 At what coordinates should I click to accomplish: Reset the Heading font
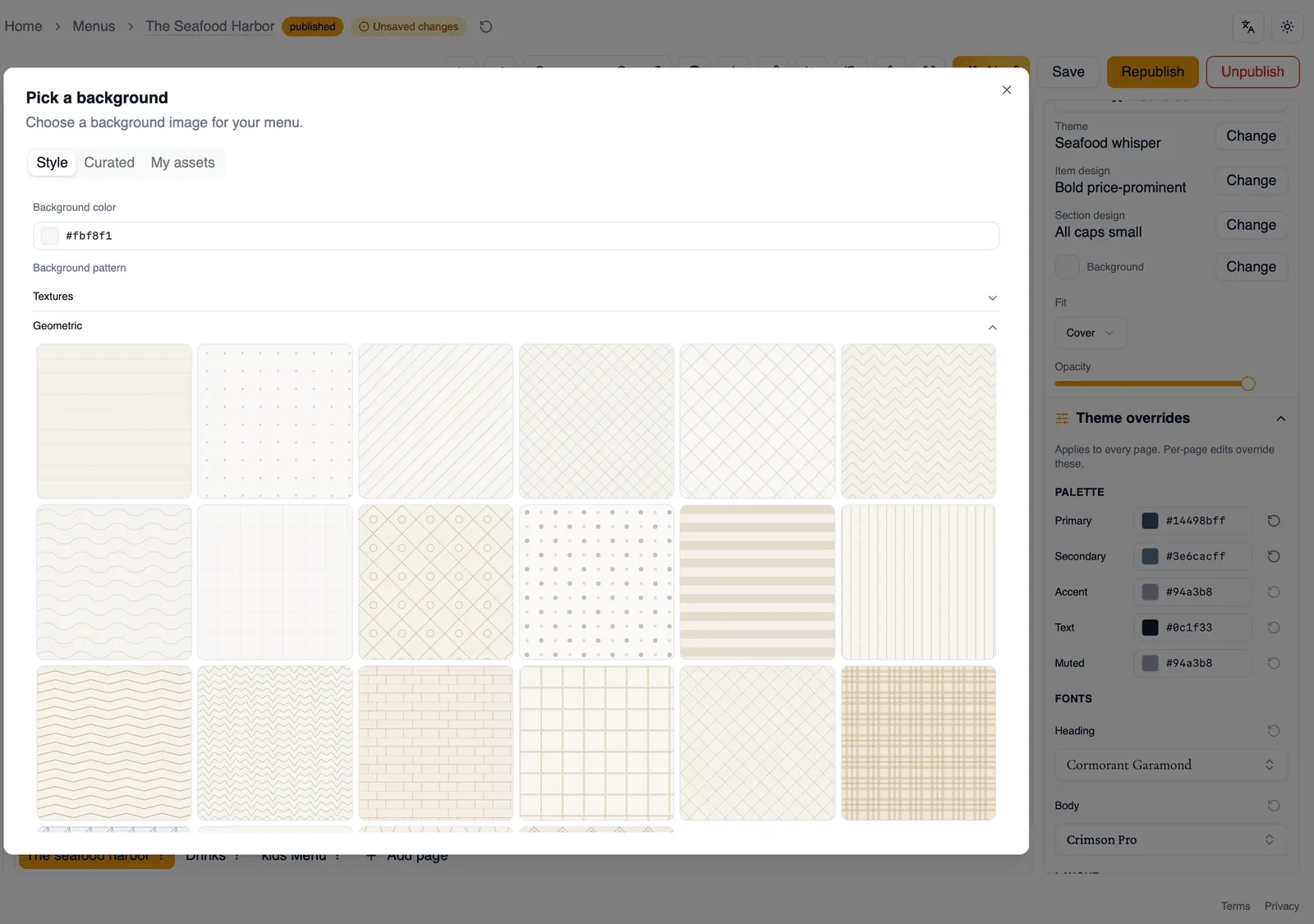pos(1274,731)
